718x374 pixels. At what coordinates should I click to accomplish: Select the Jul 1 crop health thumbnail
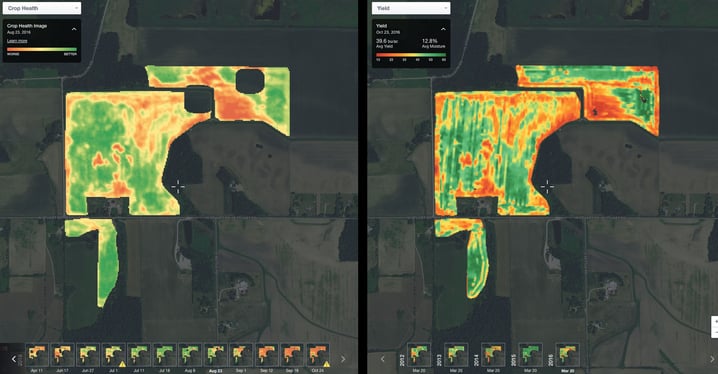coord(114,355)
